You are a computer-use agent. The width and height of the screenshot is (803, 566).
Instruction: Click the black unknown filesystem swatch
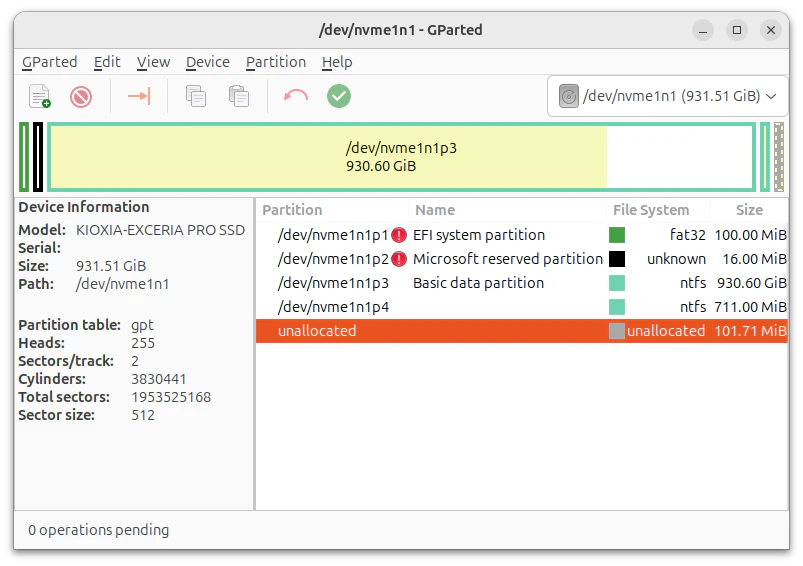(x=617, y=259)
